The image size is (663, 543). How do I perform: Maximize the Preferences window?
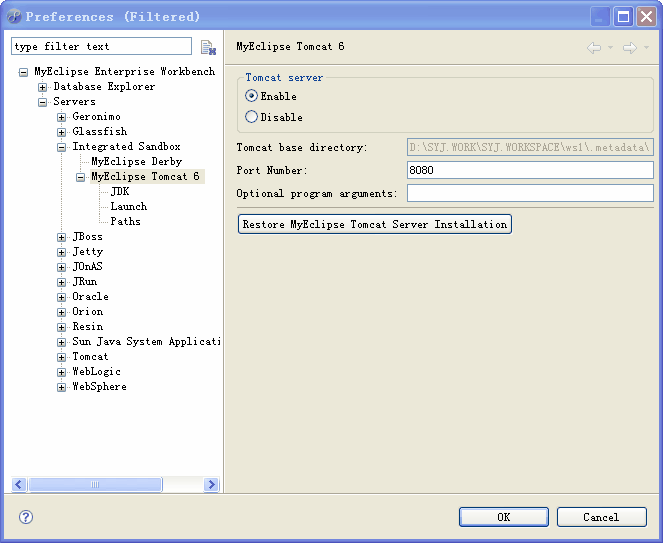point(623,17)
